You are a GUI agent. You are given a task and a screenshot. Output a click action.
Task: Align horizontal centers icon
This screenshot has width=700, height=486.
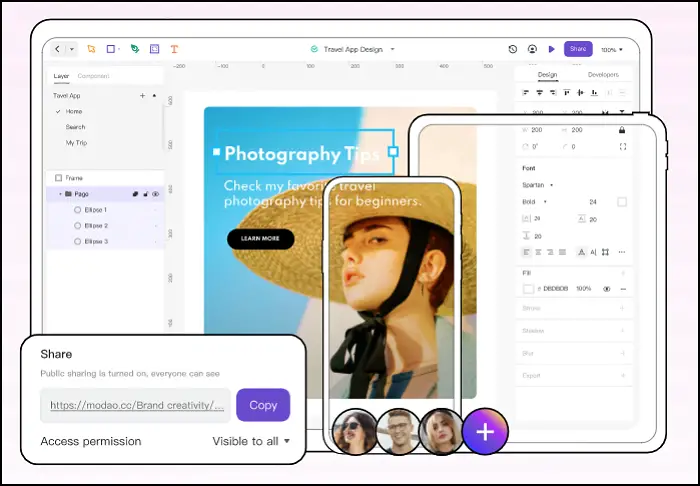pyautogui.click(x=539, y=93)
